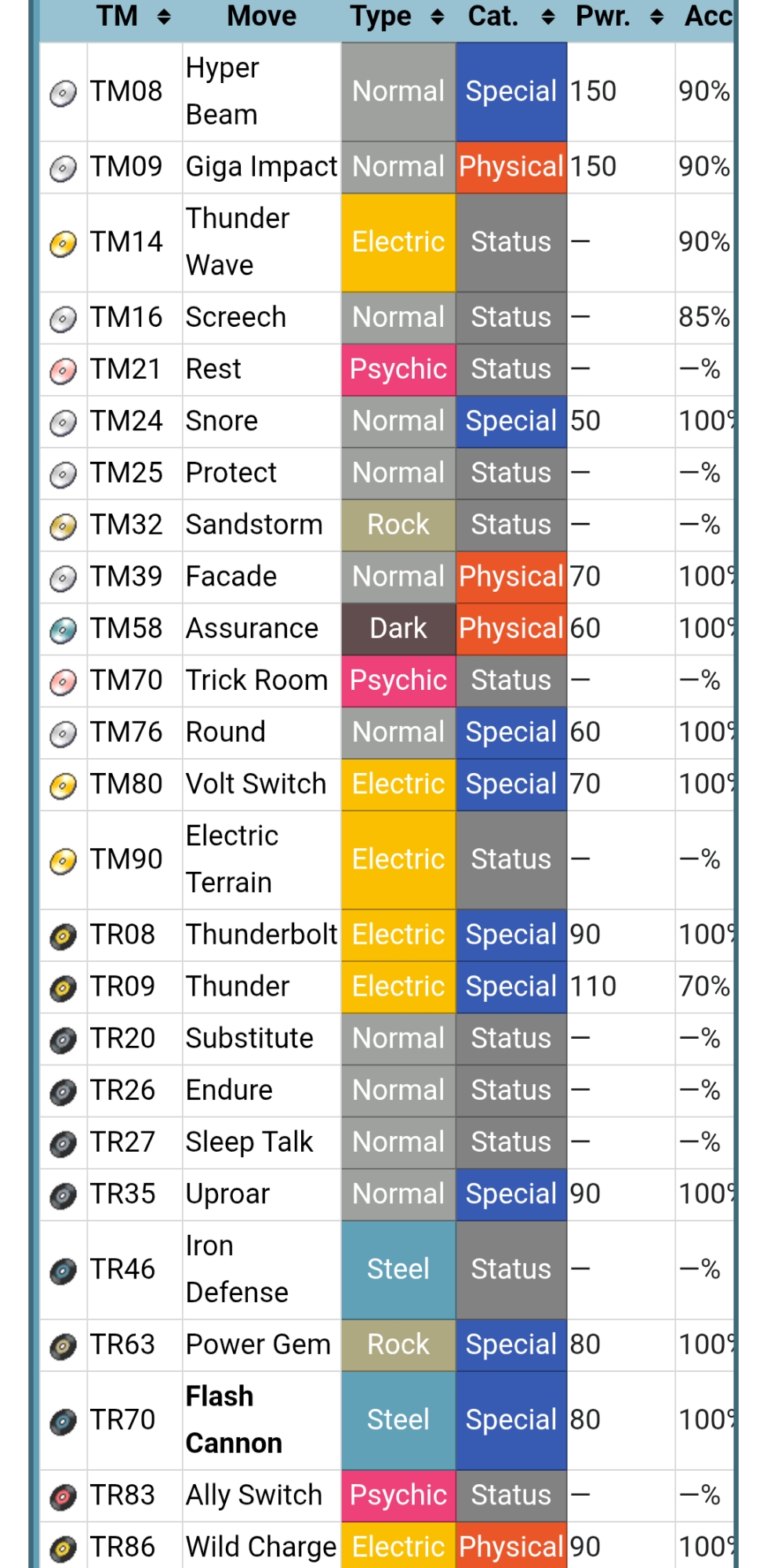This screenshot has width=767, height=1568.
Task: Open the Trick Room move link
Action: (256, 680)
